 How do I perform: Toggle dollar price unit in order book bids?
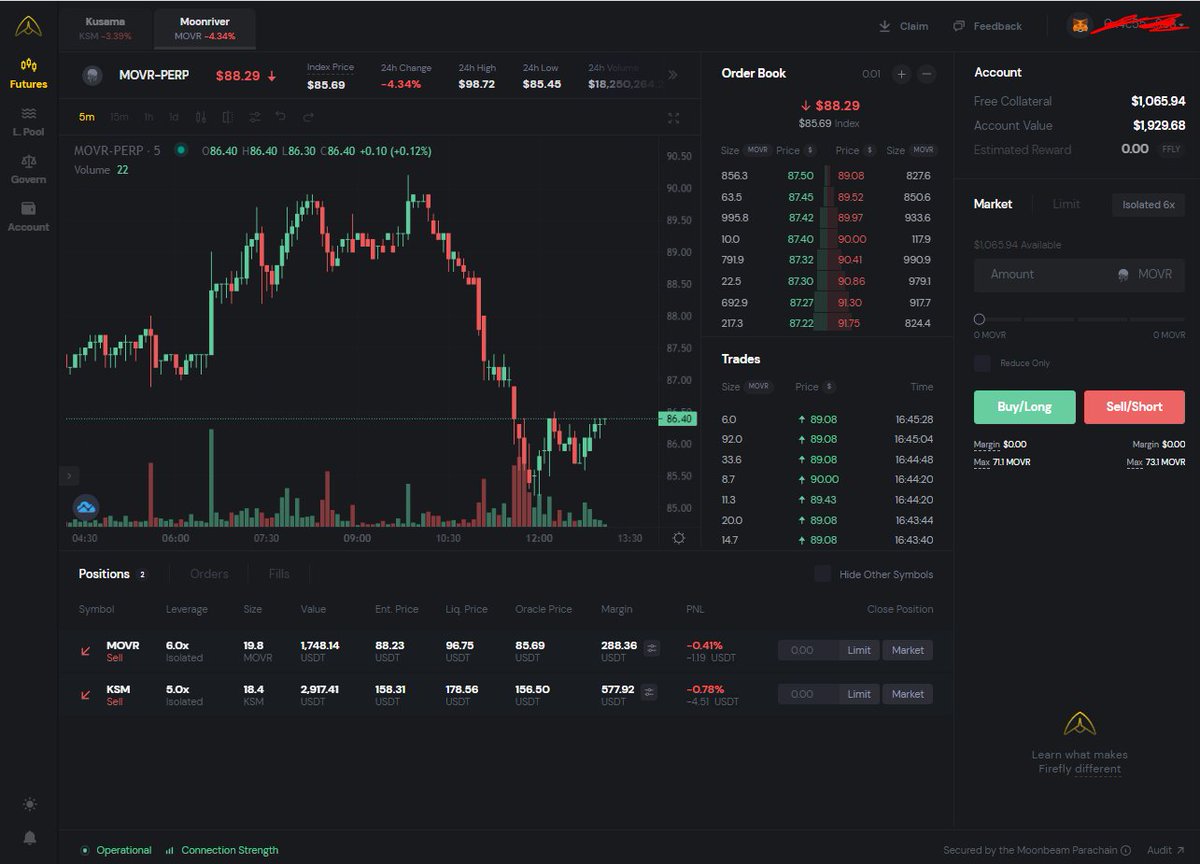click(811, 150)
